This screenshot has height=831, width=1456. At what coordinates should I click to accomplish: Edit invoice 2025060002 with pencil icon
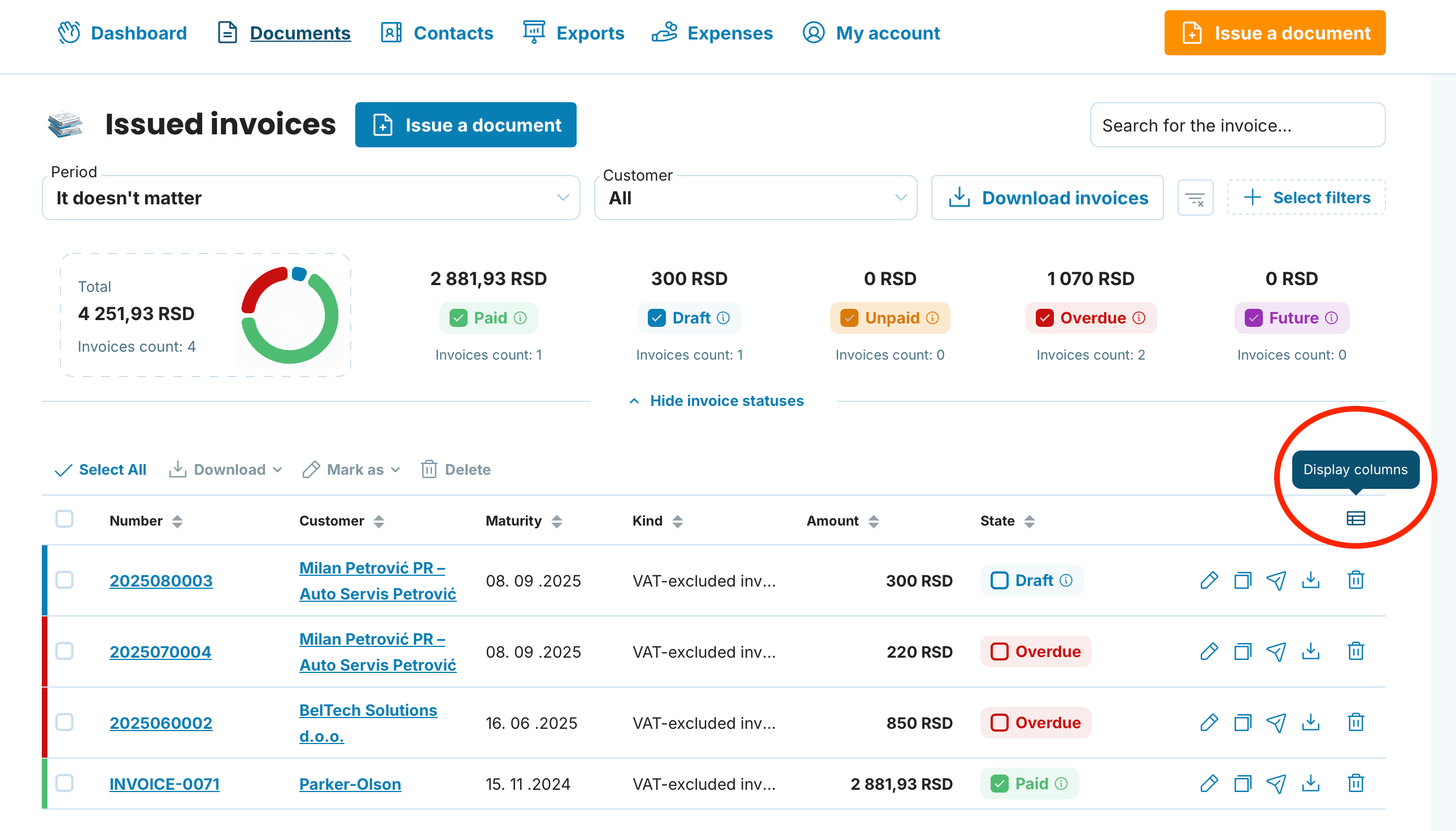pyautogui.click(x=1209, y=723)
